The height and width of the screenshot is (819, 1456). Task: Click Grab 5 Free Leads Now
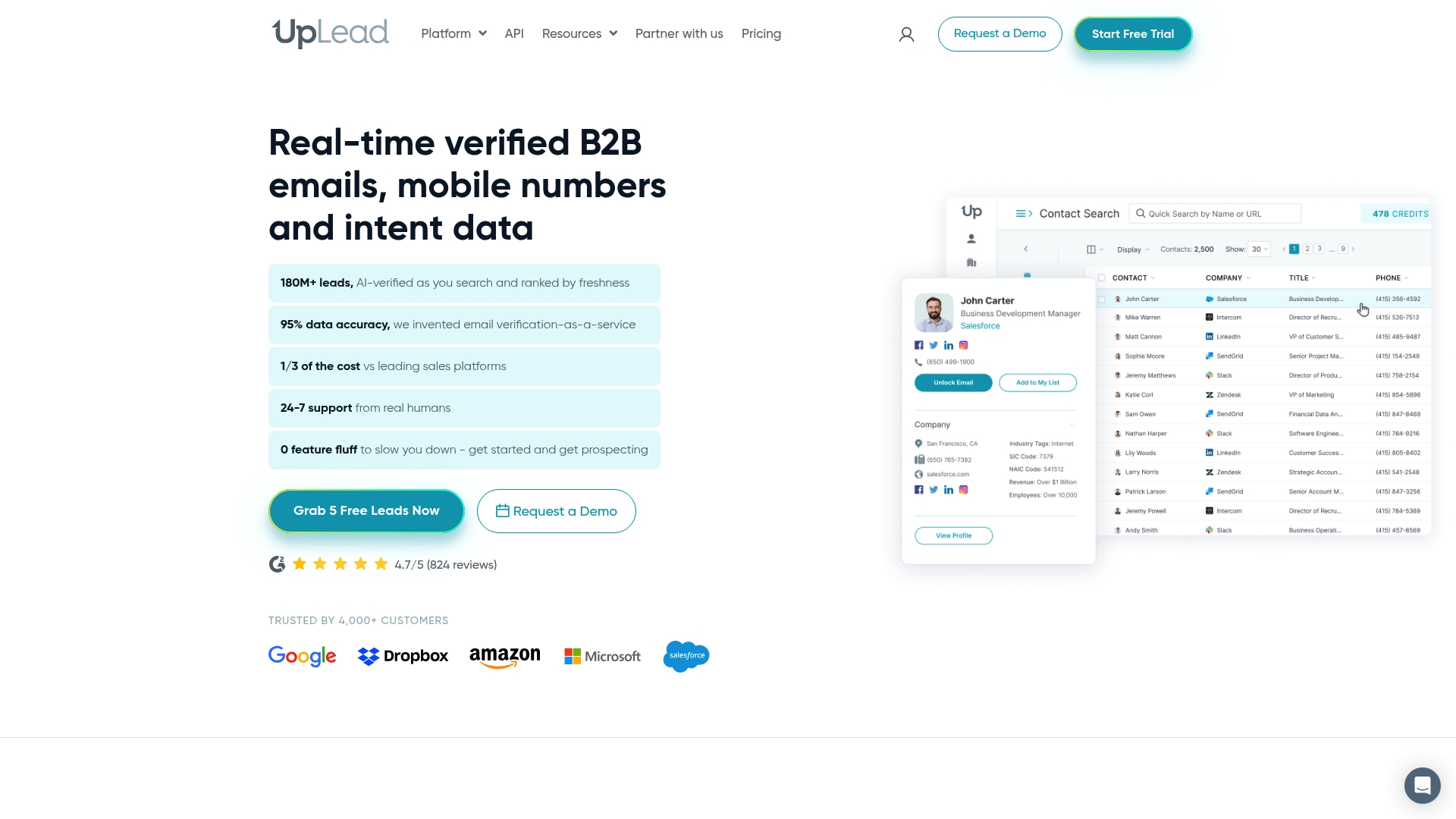tap(366, 510)
